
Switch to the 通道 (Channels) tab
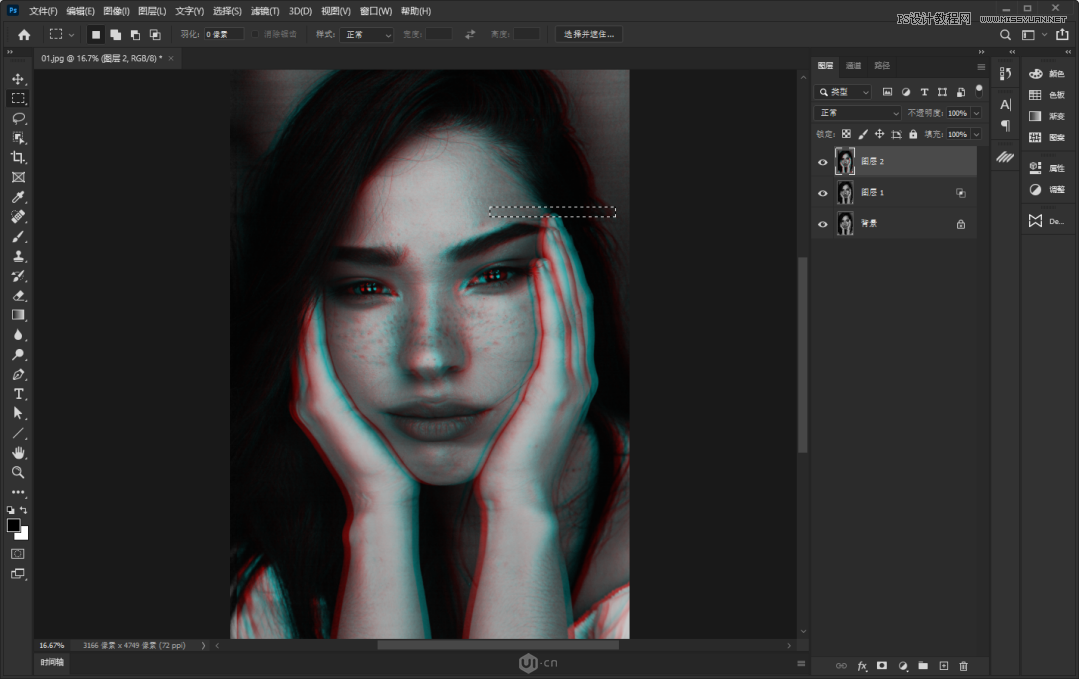[853, 65]
